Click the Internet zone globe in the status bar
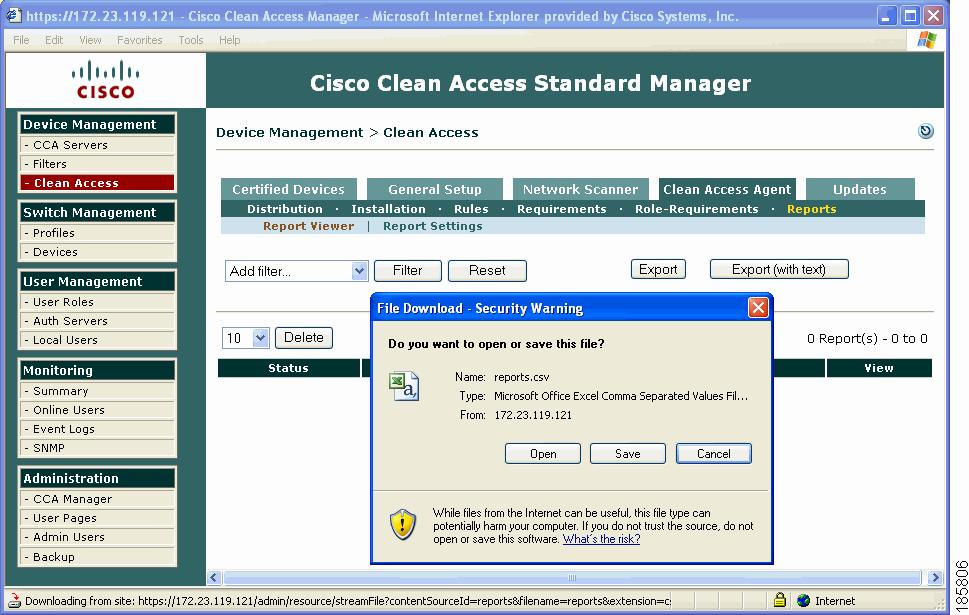 (x=802, y=600)
